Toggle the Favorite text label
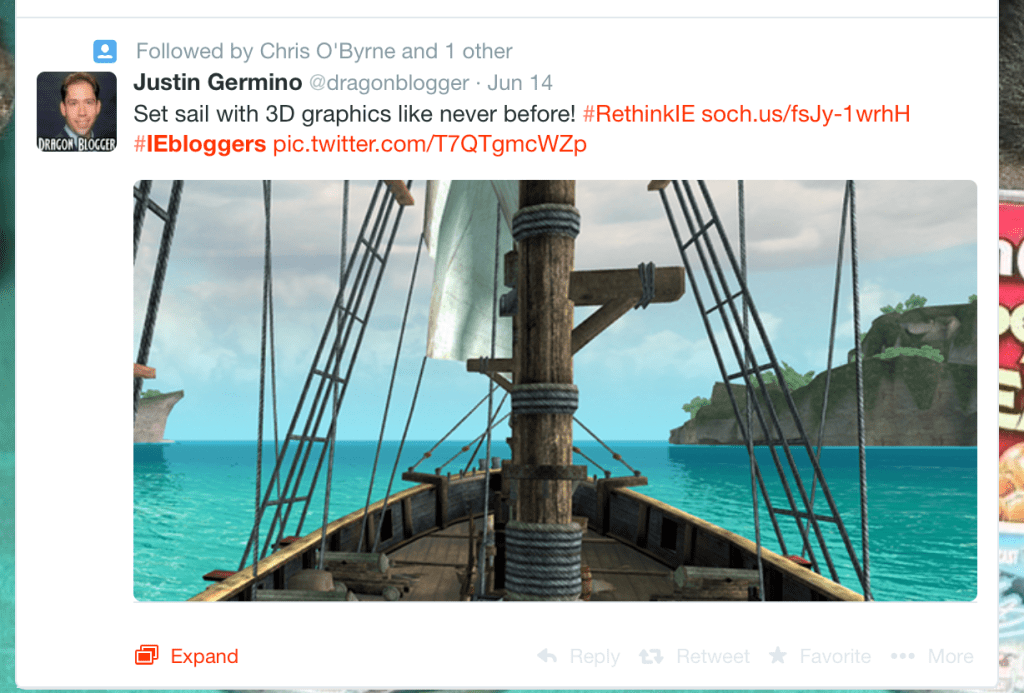The height and width of the screenshot is (693, 1024). click(835, 656)
